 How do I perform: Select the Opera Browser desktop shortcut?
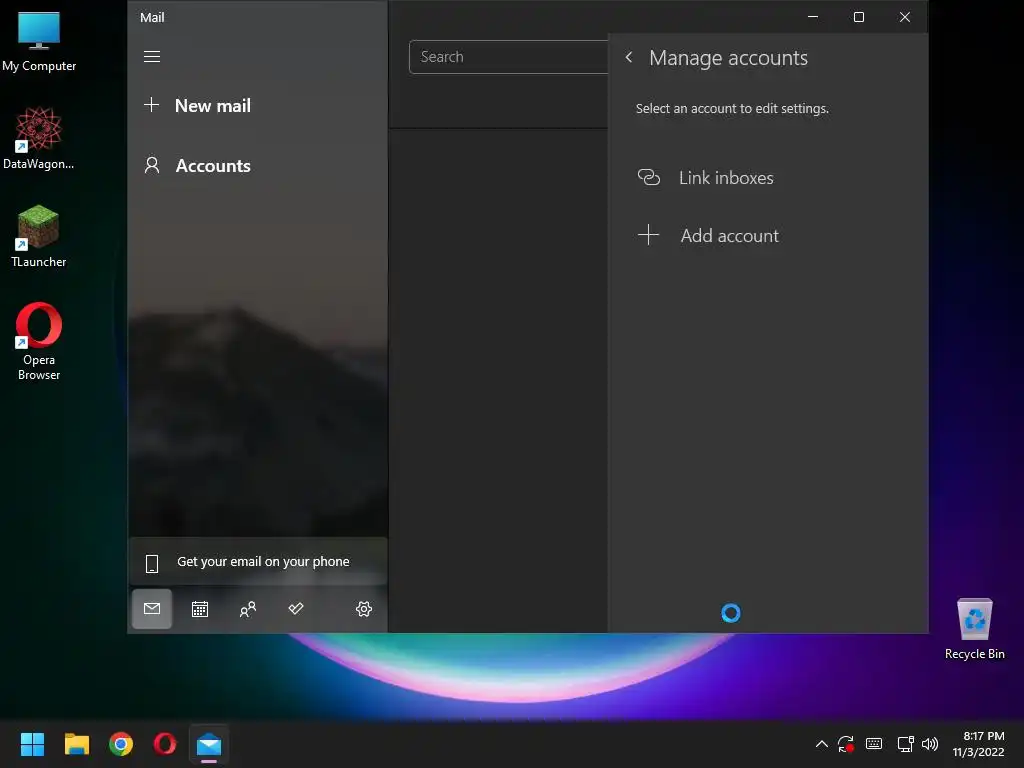click(39, 341)
